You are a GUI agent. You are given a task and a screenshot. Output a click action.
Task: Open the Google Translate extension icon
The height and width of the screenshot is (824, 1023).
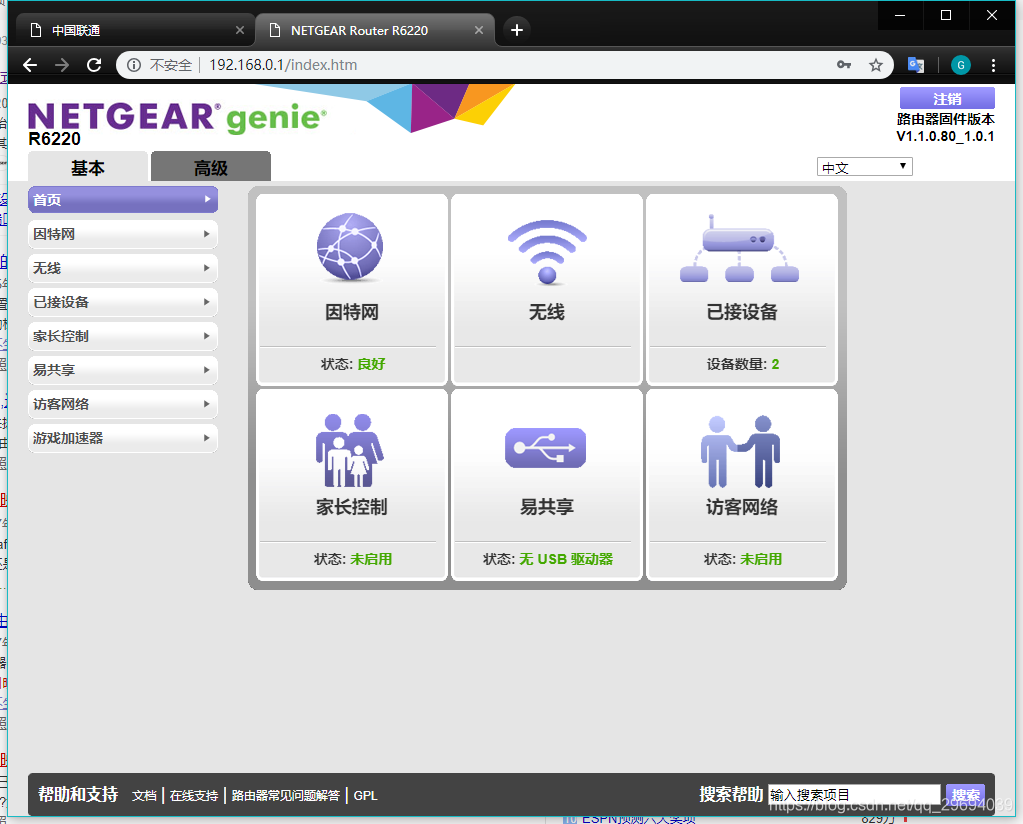pos(915,65)
